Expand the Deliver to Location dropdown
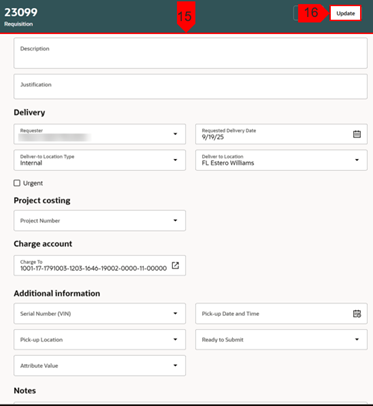This screenshot has height=406, width=373. (357, 160)
